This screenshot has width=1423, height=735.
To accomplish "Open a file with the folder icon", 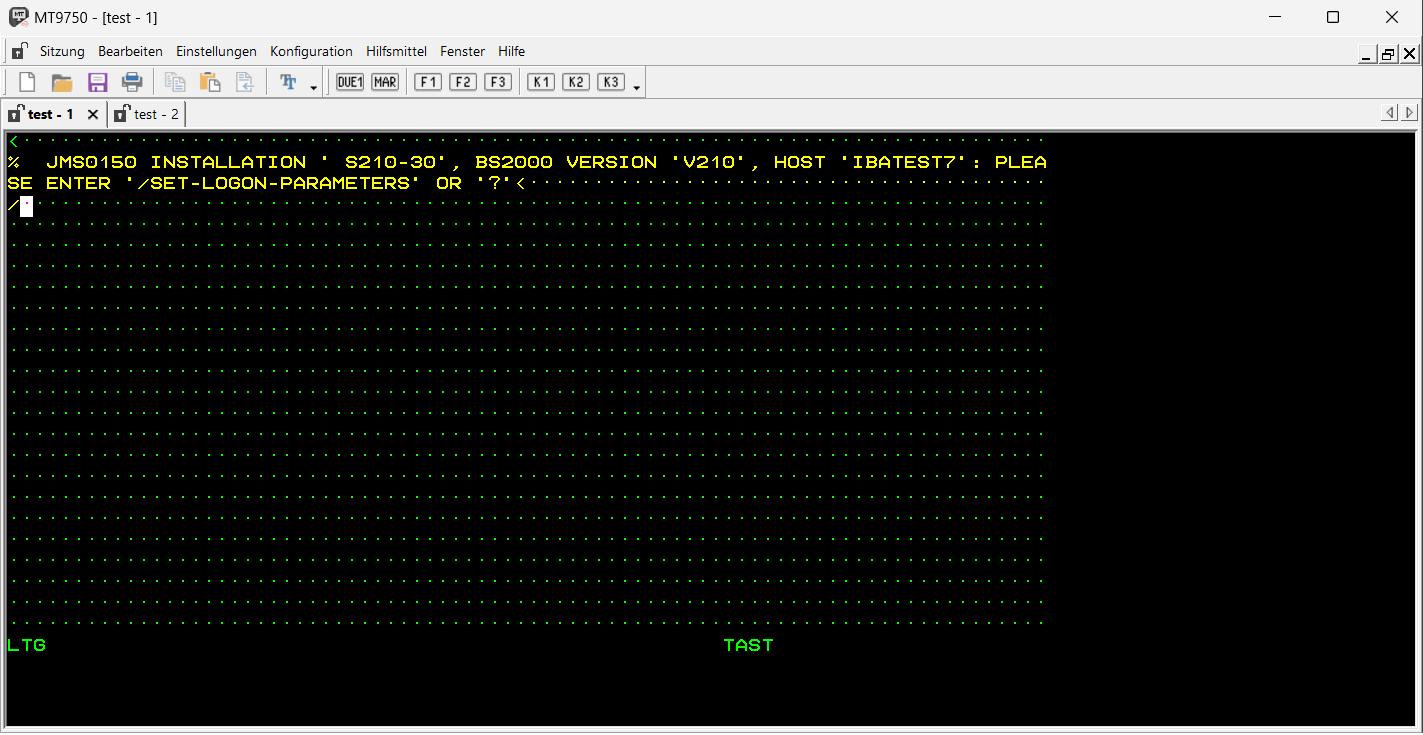I will click(x=62, y=82).
